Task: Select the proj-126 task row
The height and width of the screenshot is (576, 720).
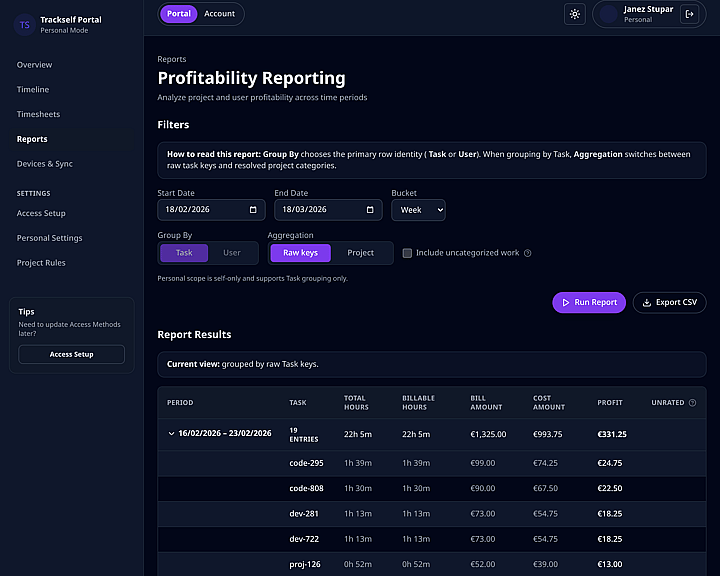Action: click(x=432, y=565)
